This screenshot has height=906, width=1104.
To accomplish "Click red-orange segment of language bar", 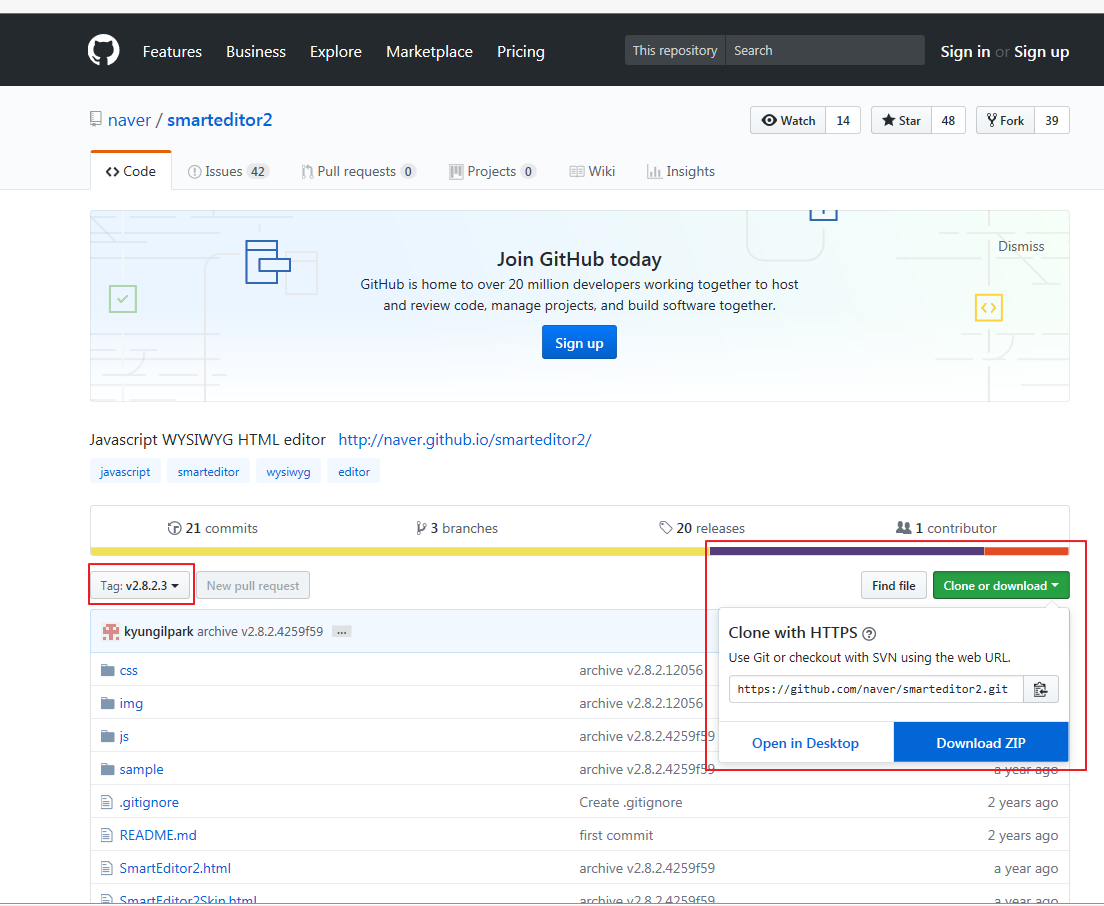I will [x=1027, y=551].
